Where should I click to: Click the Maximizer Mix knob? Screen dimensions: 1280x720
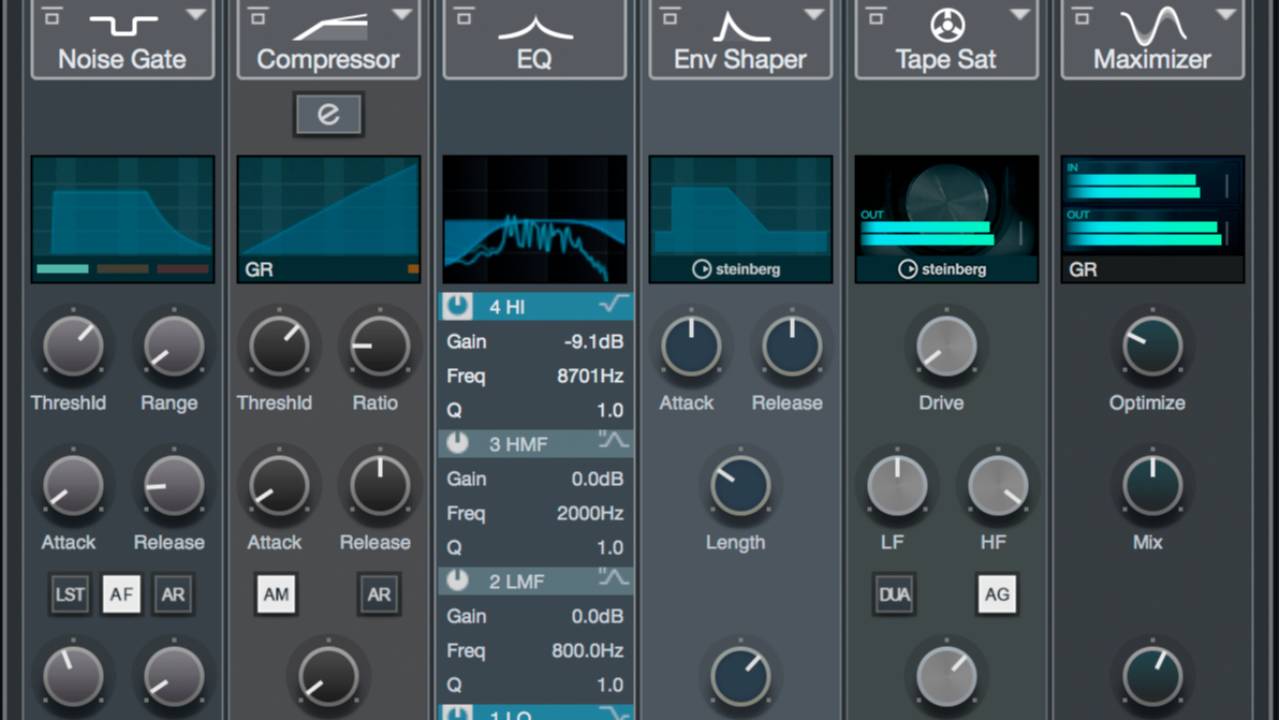coord(1152,485)
